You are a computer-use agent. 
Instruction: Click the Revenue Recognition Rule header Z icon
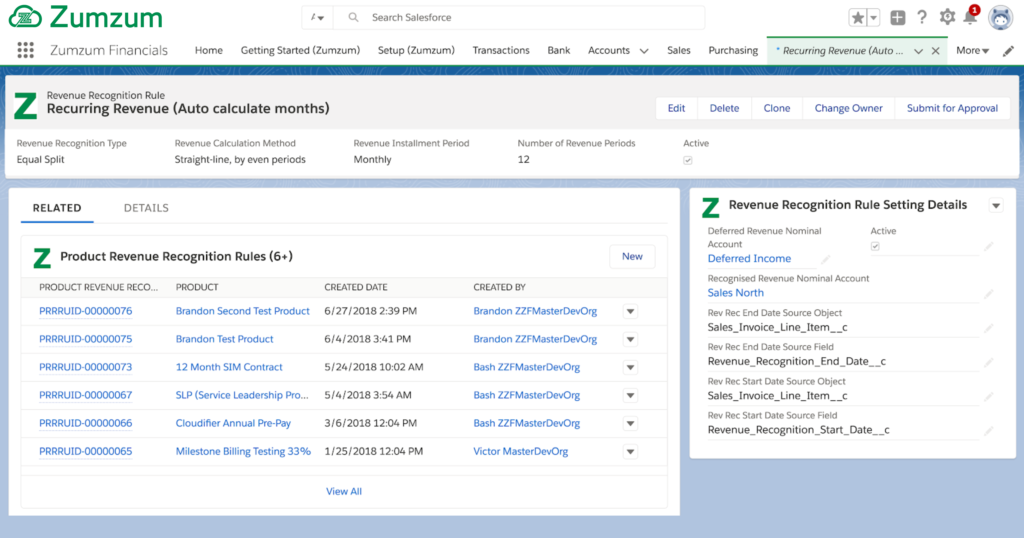(25, 106)
